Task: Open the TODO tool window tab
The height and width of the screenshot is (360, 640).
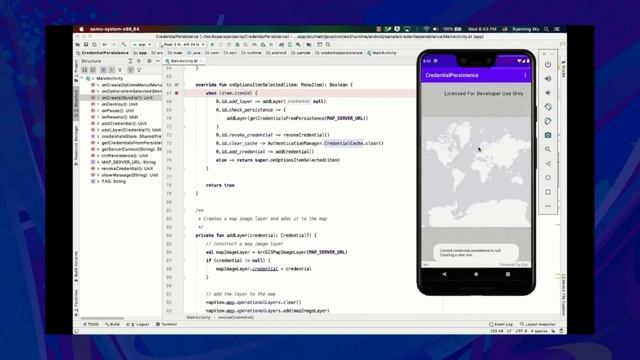Action: [91, 324]
